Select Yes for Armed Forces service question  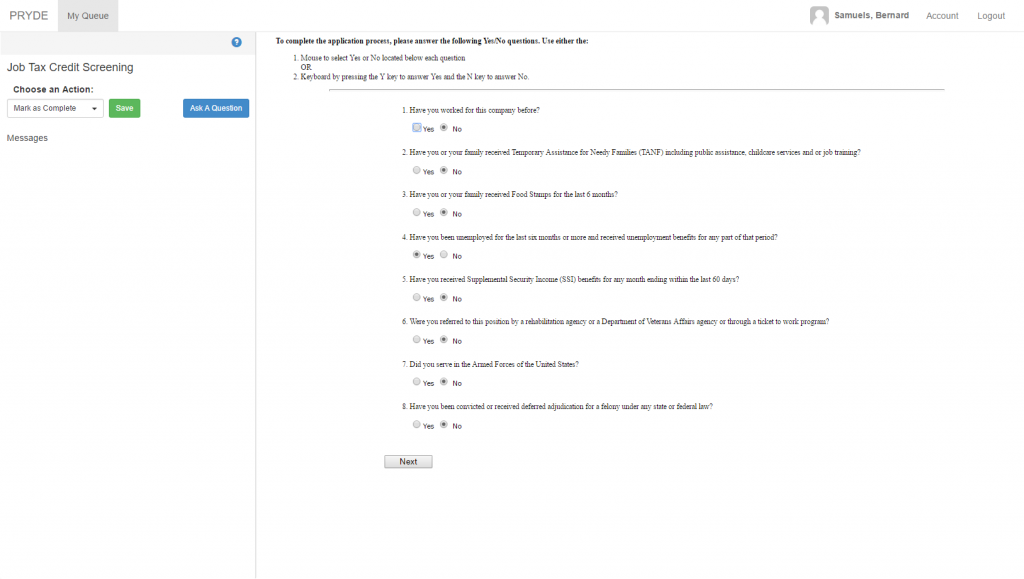(x=416, y=382)
